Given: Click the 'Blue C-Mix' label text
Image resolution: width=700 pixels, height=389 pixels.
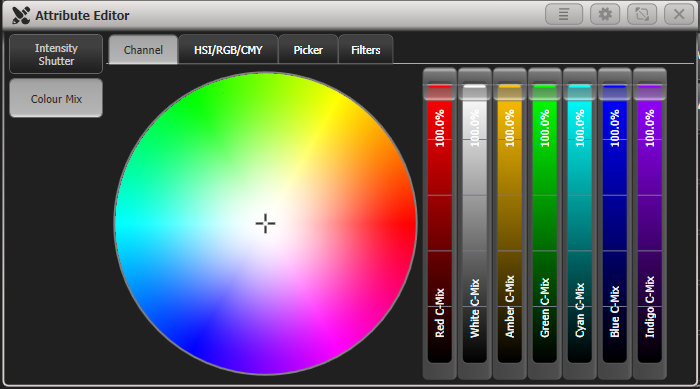Looking at the screenshot, I should [615, 312].
